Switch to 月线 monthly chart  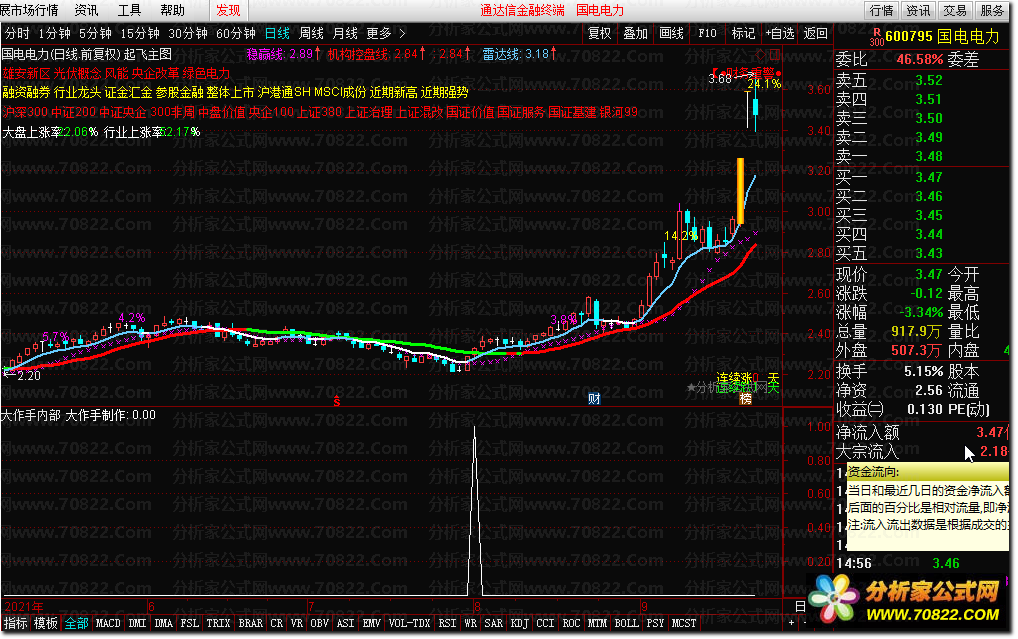[x=345, y=33]
